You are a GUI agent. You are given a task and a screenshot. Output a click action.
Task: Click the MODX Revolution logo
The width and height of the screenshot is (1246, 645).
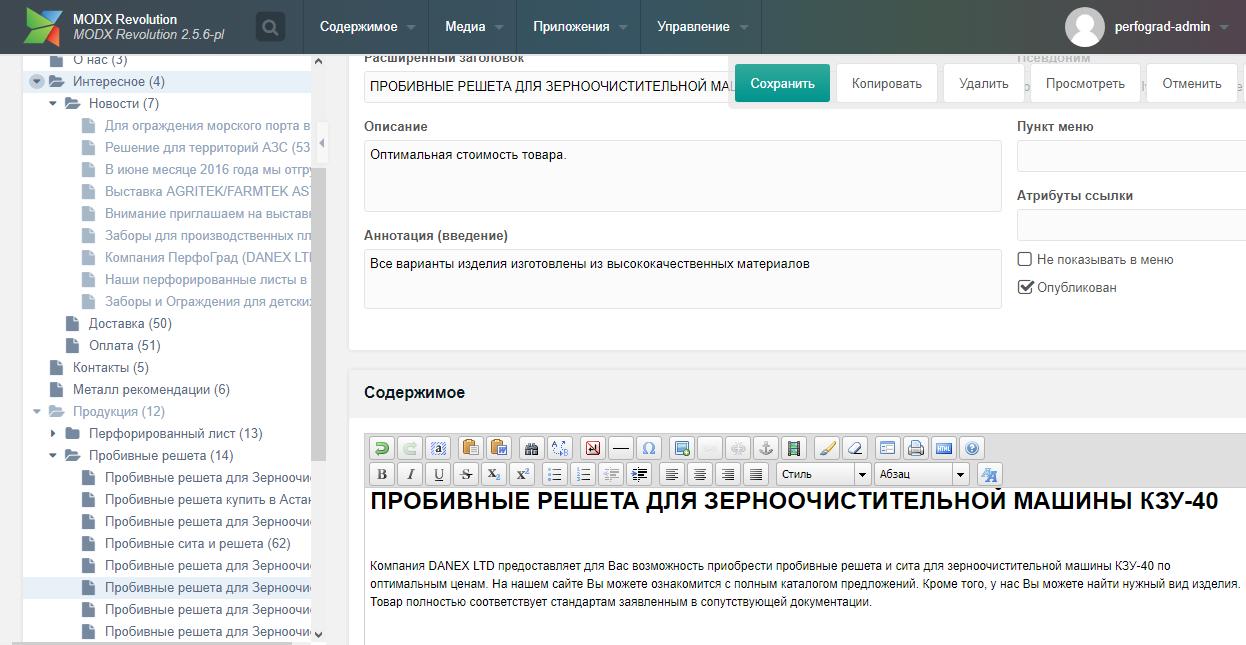(x=43, y=26)
